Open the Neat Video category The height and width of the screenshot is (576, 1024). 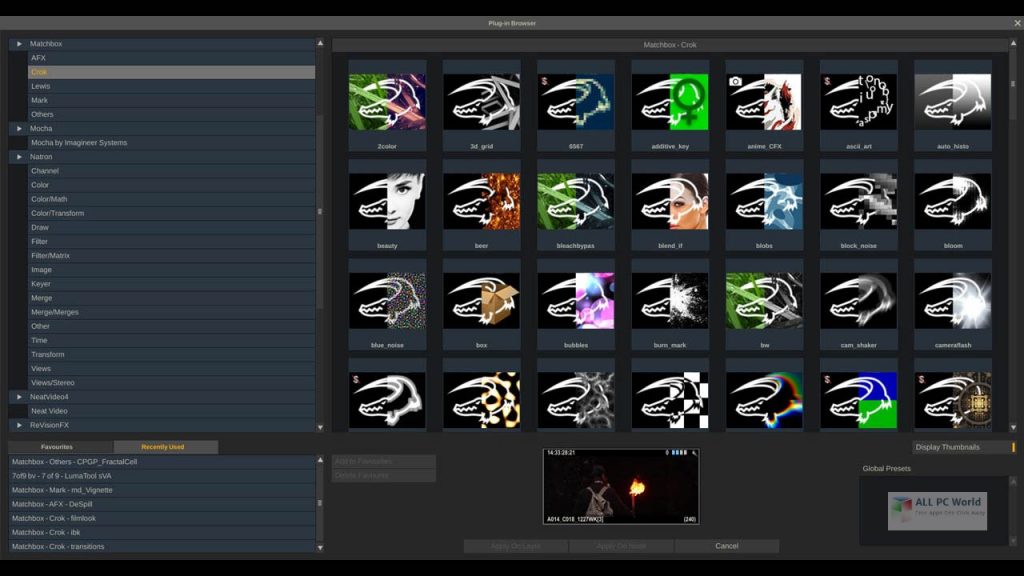171,411
